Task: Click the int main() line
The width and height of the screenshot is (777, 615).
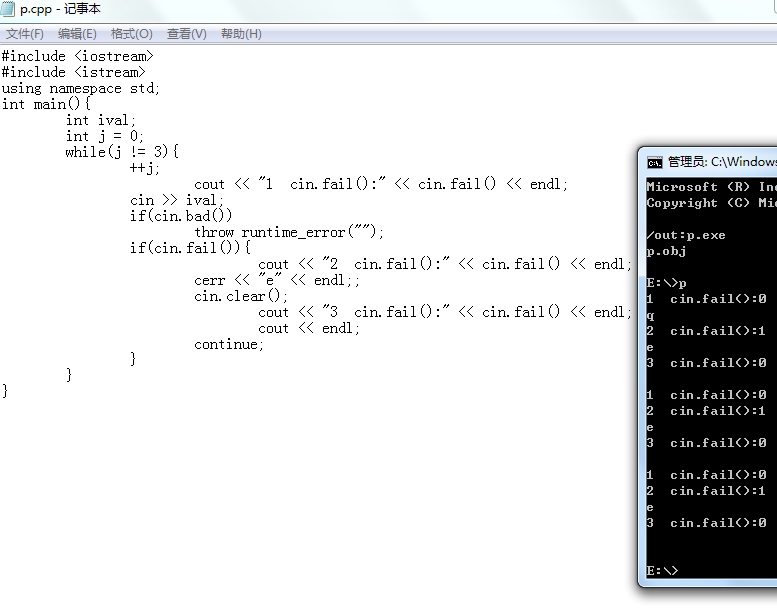Action: point(46,104)
